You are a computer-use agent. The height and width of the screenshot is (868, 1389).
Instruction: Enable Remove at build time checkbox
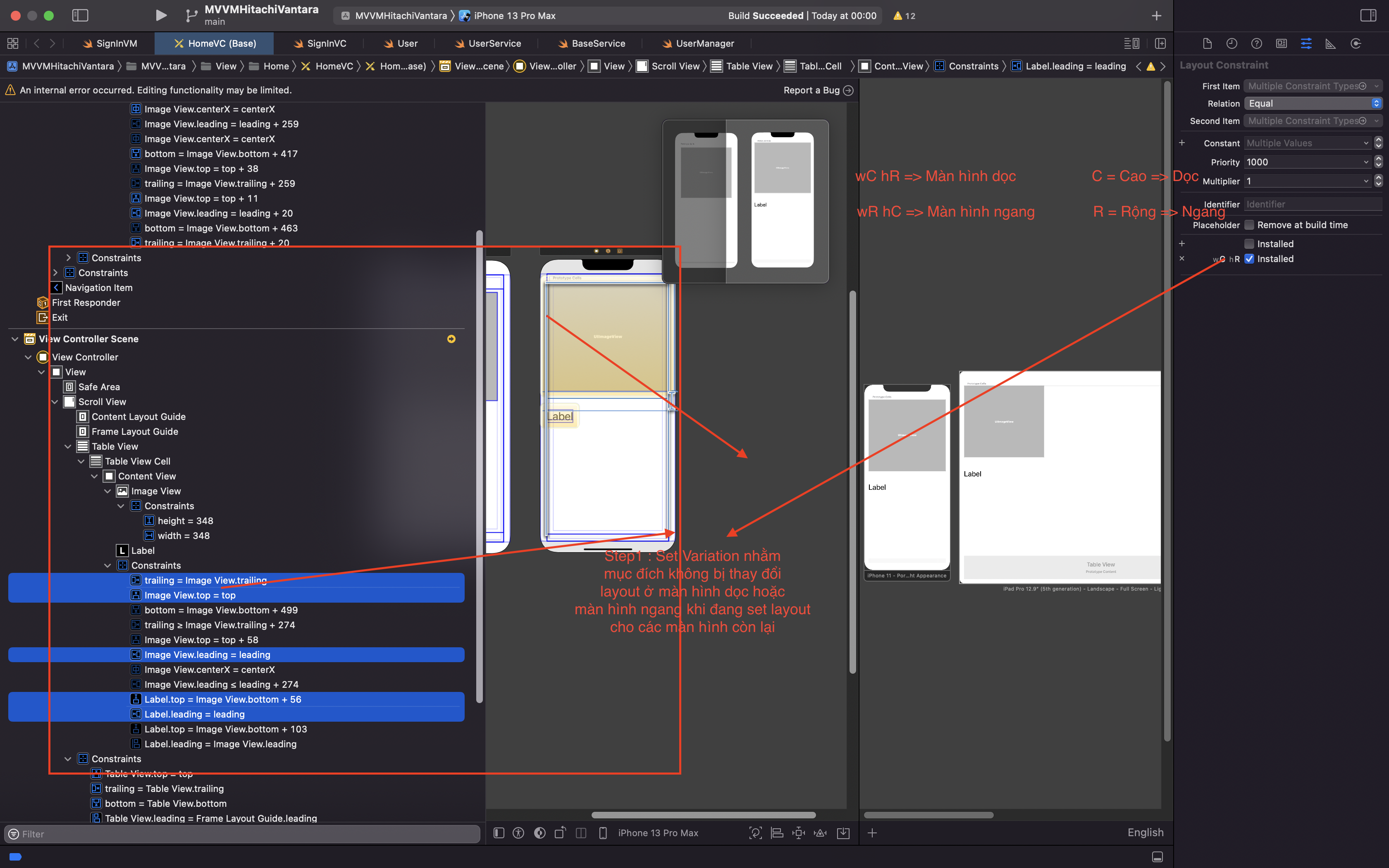[1249, 225]
